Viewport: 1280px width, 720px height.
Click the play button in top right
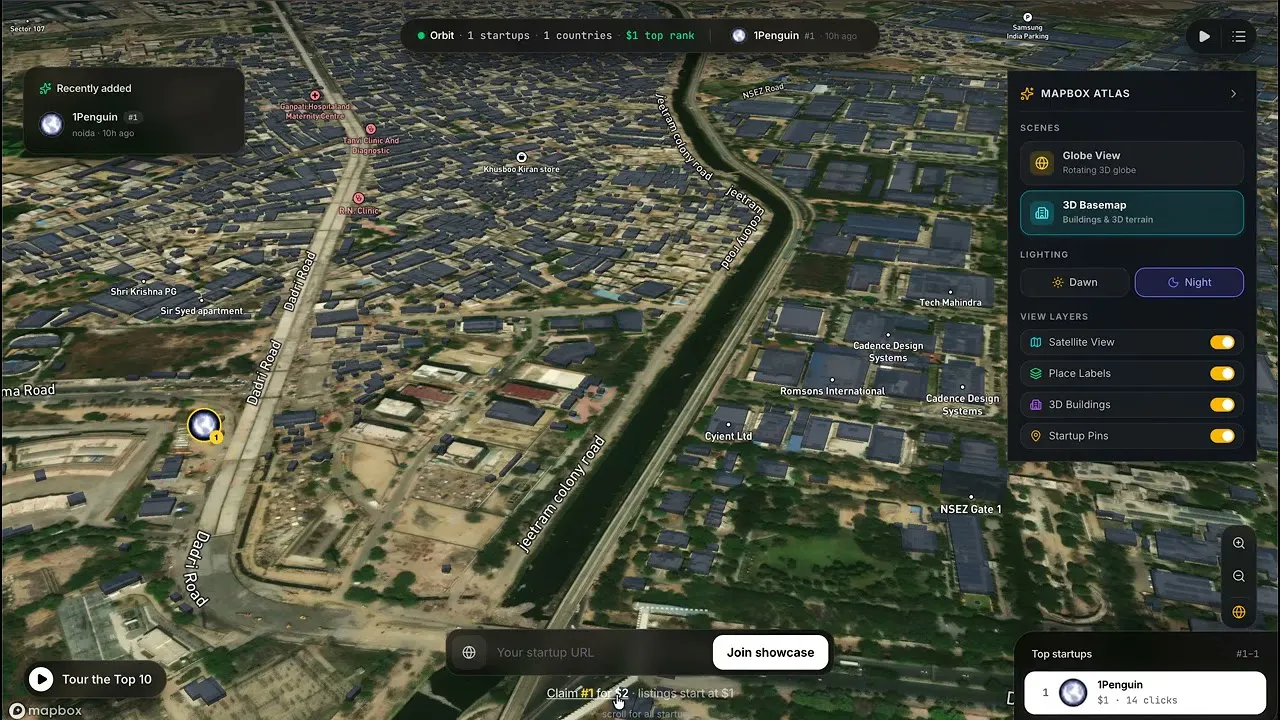click(1204, 36)
